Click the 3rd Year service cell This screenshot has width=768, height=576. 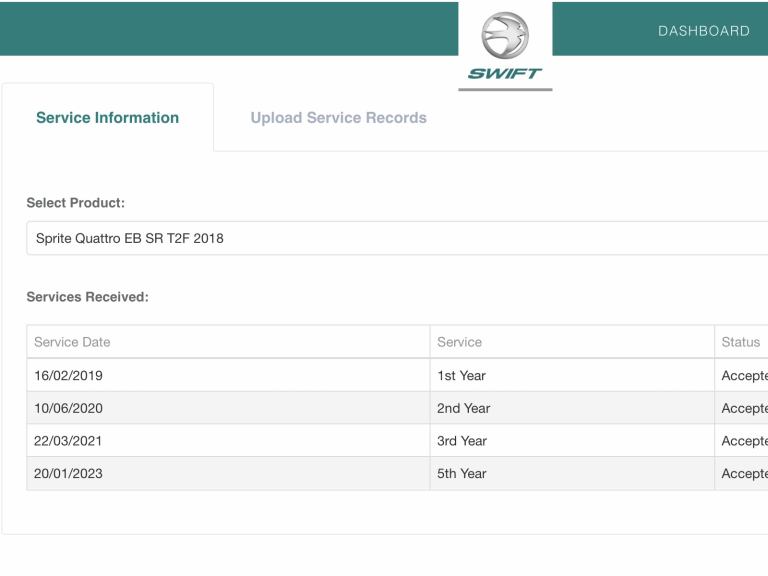click(463, 441)
